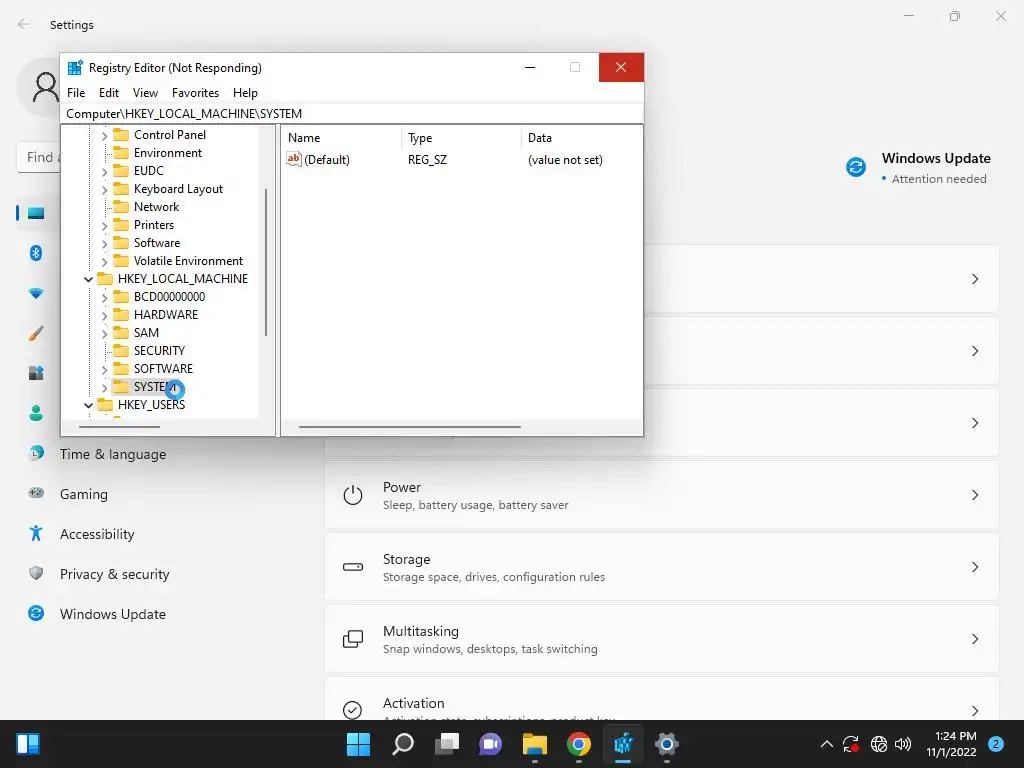Expand the Printers registry key

104,226
